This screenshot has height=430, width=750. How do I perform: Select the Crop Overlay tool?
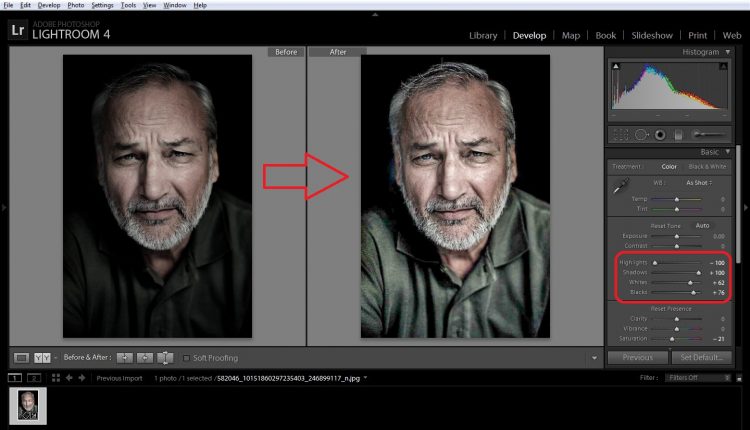pyautogui.click(x=621, y=134)
